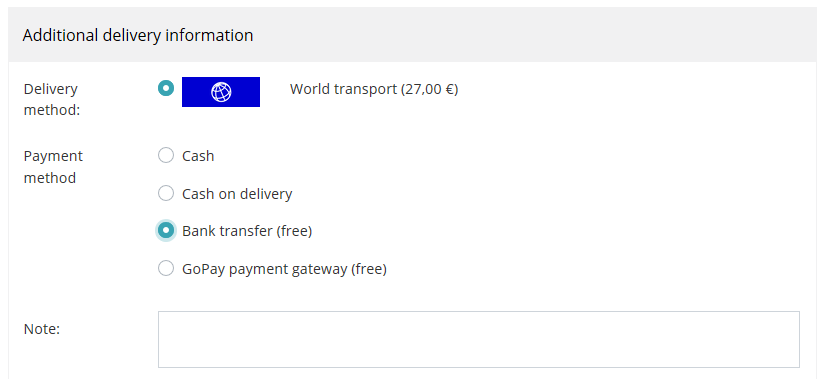Click the word gateway in GoPay option
This screenshot has width=819, height=379.
tap(321, 270)
